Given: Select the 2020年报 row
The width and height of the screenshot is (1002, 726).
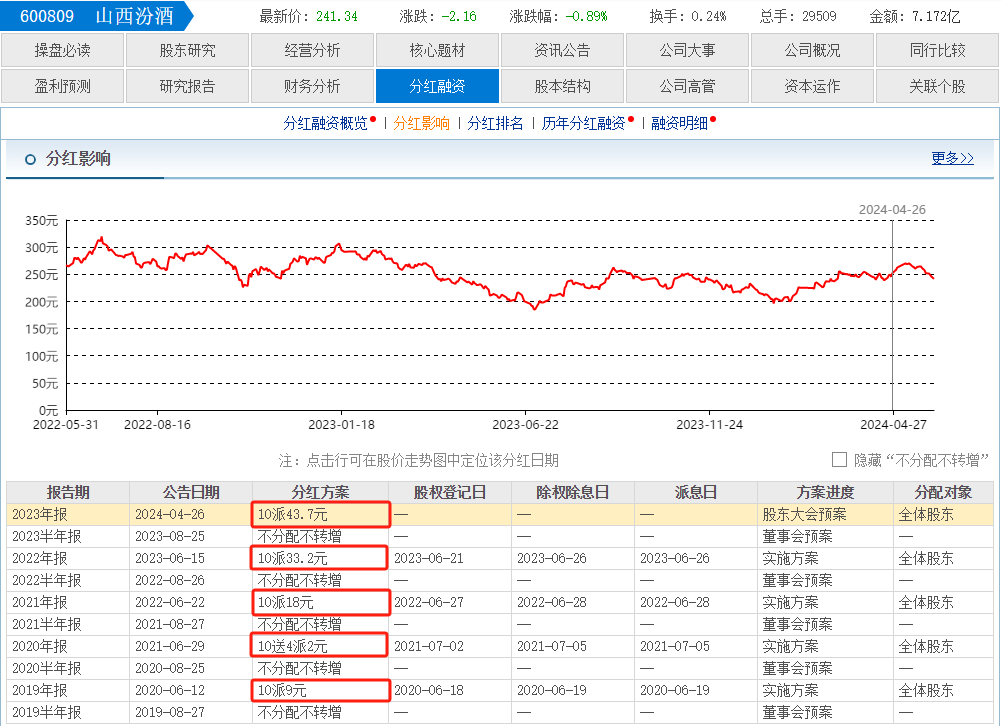Looking at the screenshot, I should (500, 647).
